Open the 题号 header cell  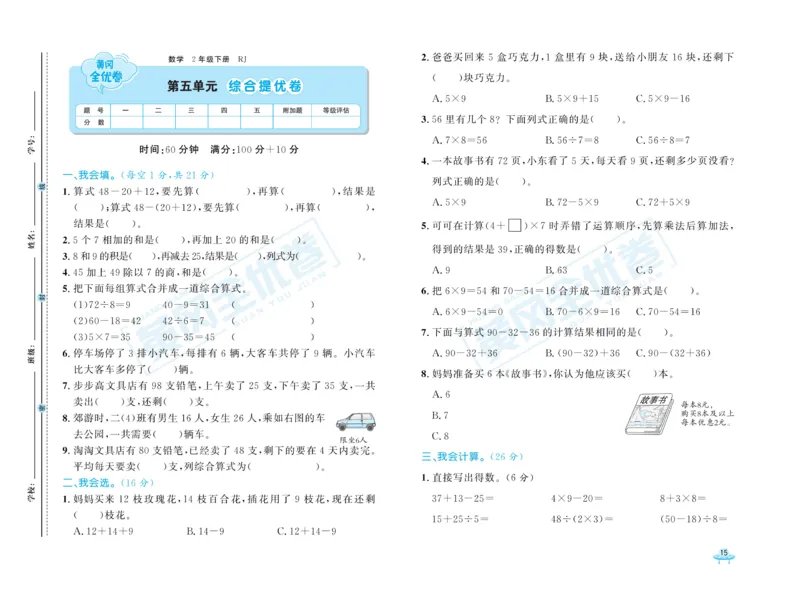tap(95, 108)
